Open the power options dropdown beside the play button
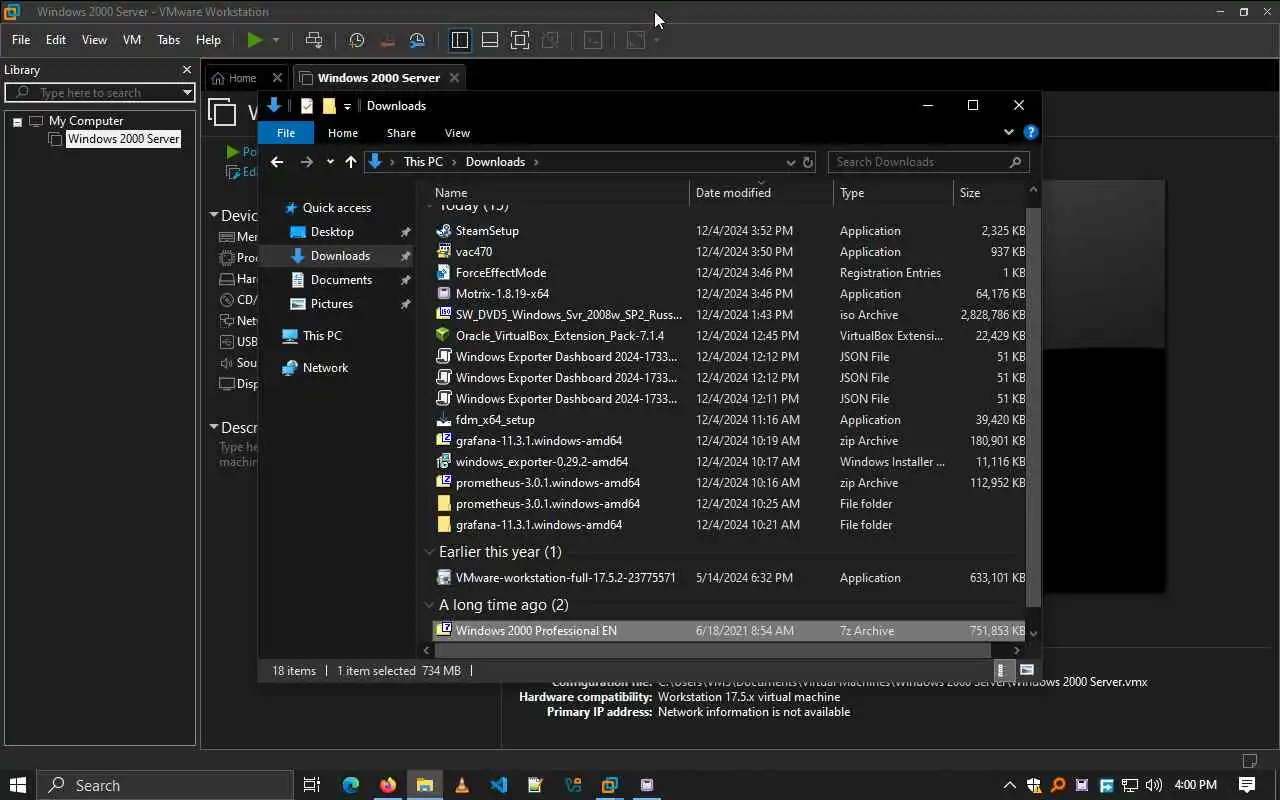This screenshot has width=1280, height=800. [x=276, y=40]
